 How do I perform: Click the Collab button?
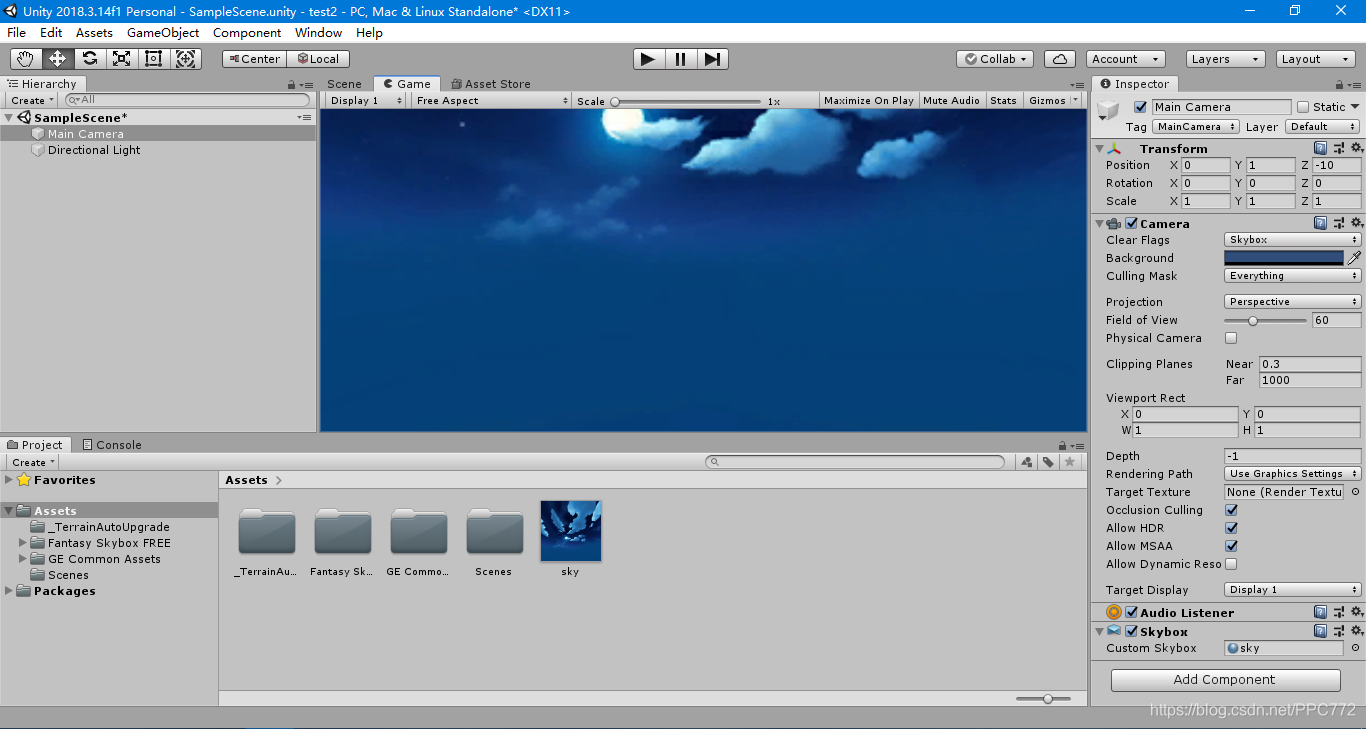(995, 59)
